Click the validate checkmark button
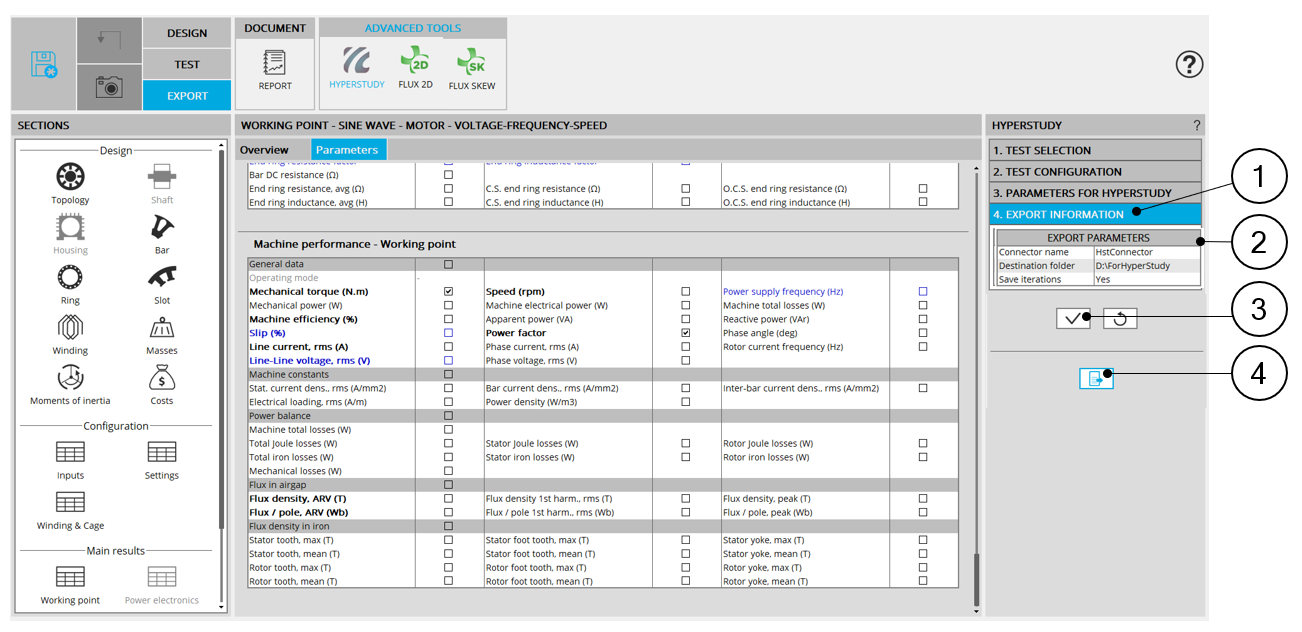The image size is (1302, 632). coord(1073,318)
